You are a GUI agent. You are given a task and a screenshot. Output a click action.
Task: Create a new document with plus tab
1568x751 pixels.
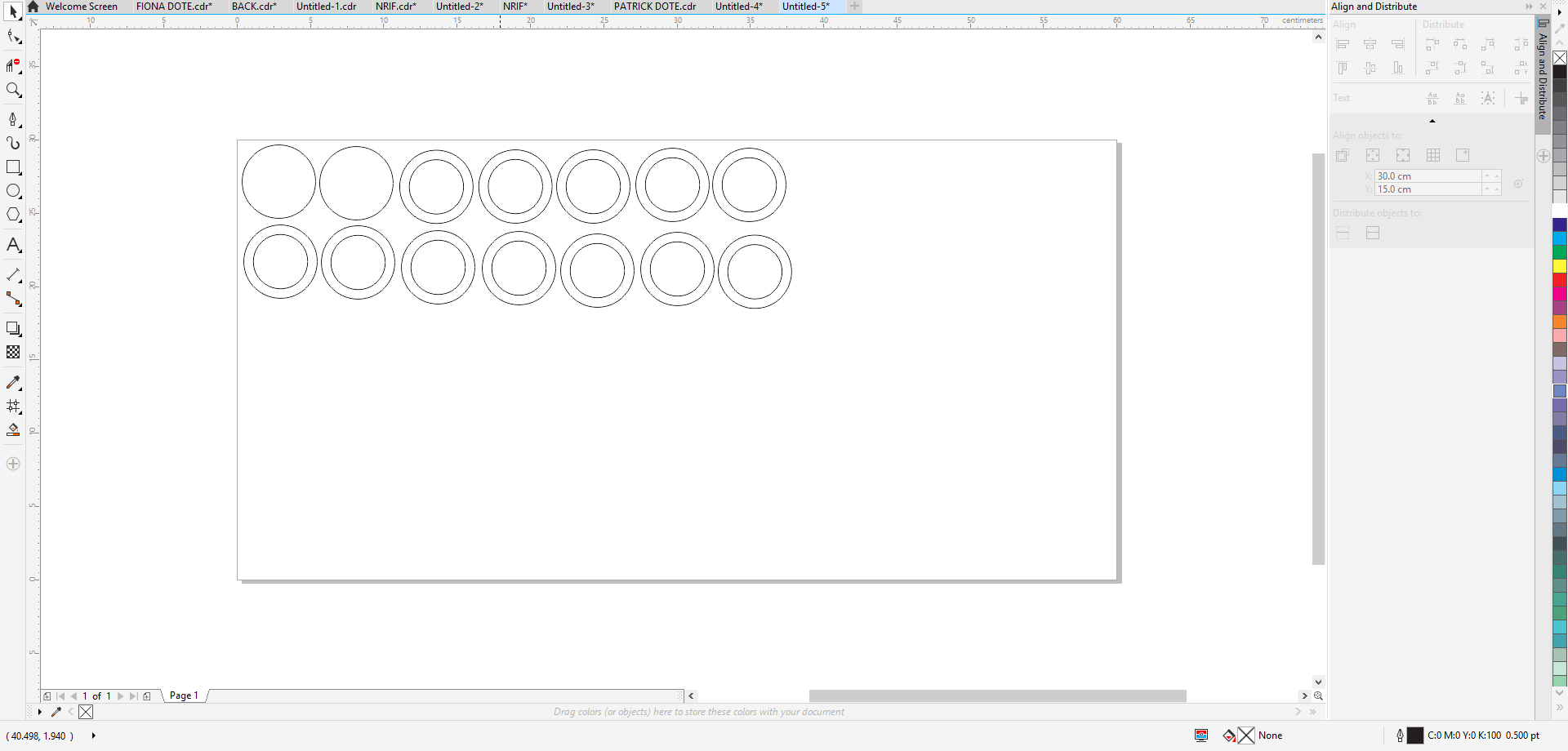854,7
